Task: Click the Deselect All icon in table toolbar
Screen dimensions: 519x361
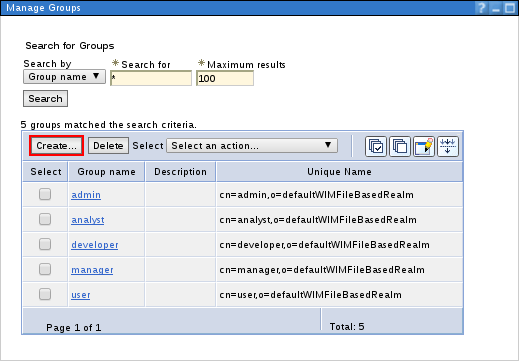Action: (400, 146)
